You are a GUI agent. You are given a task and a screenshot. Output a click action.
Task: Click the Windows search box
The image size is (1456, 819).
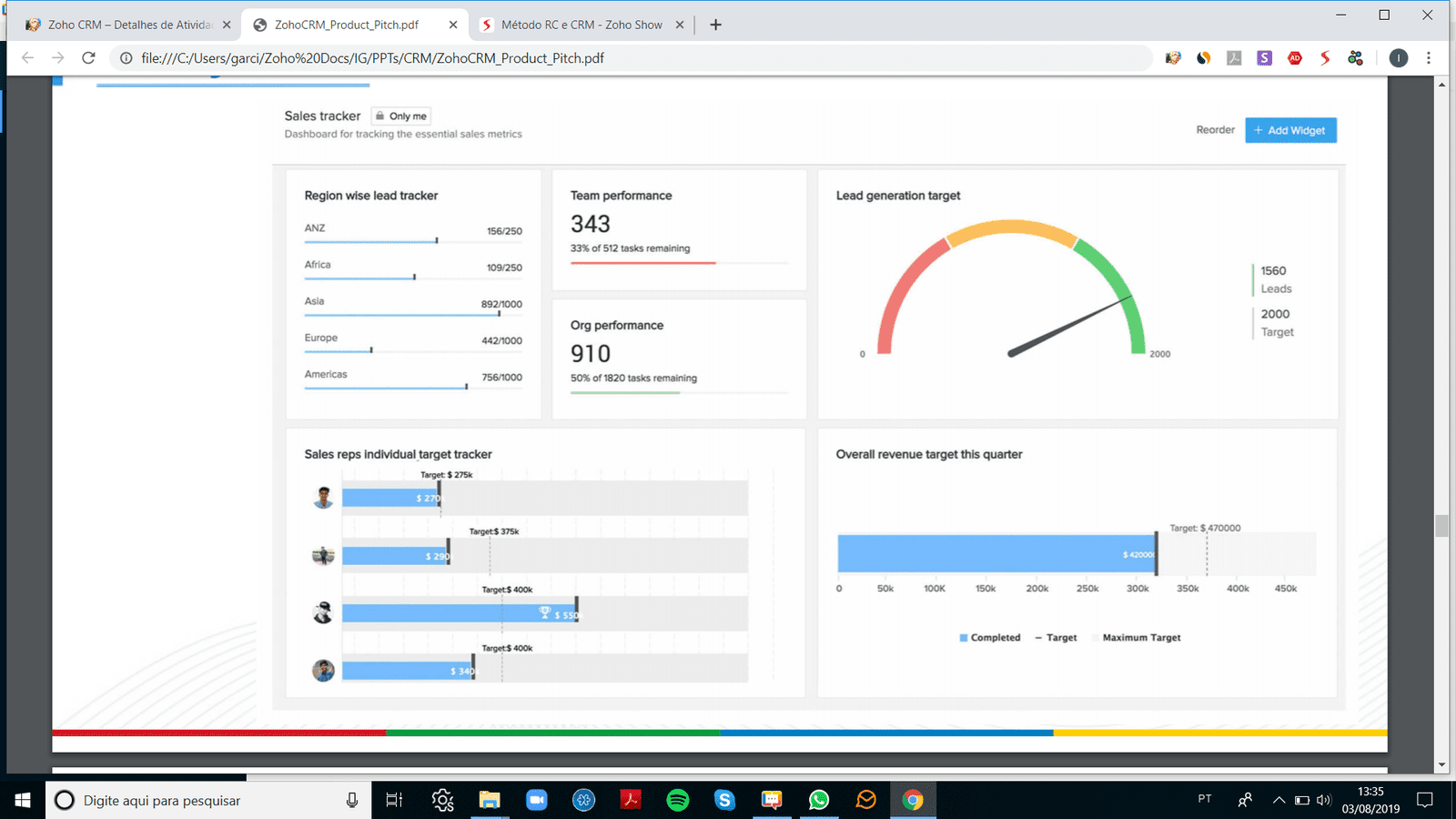[x=200, y=800]
